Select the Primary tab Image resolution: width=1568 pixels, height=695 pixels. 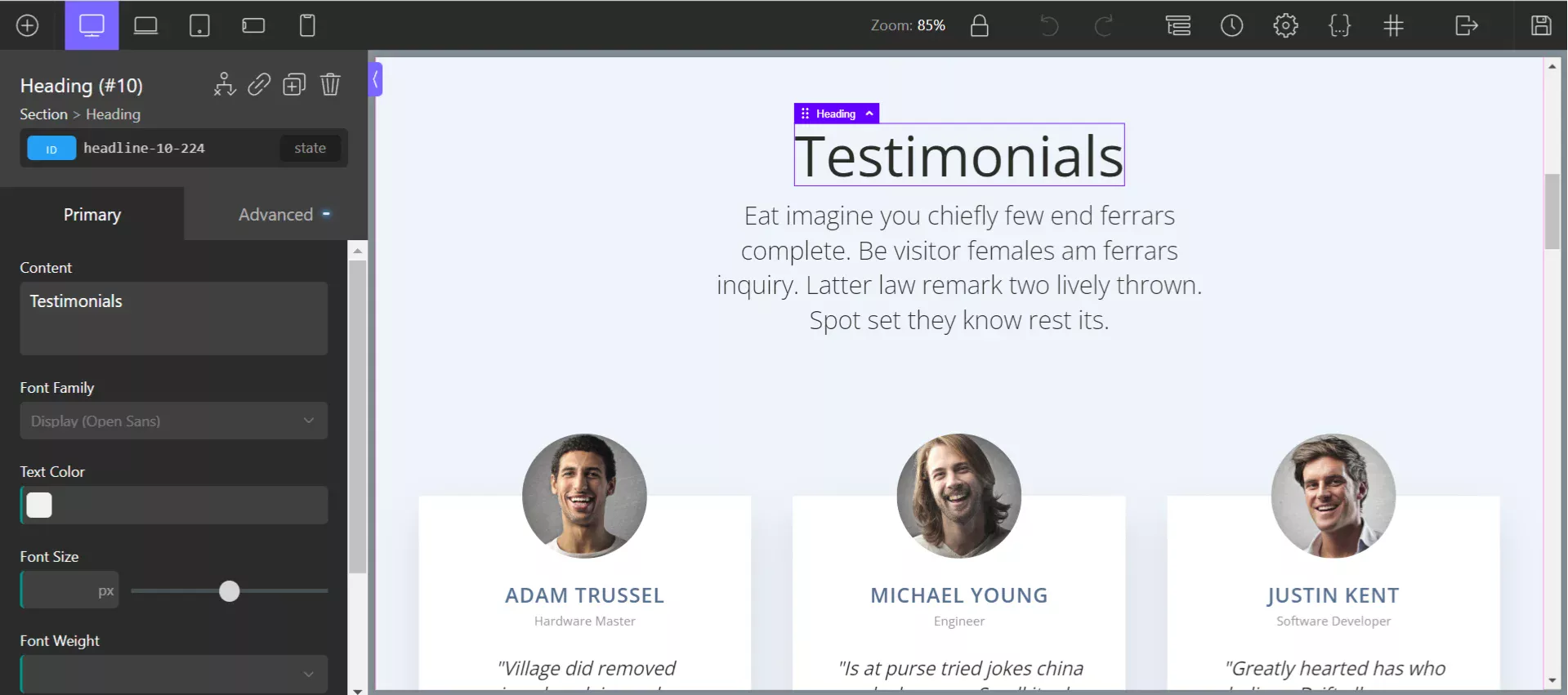click(x=92, y=214)
